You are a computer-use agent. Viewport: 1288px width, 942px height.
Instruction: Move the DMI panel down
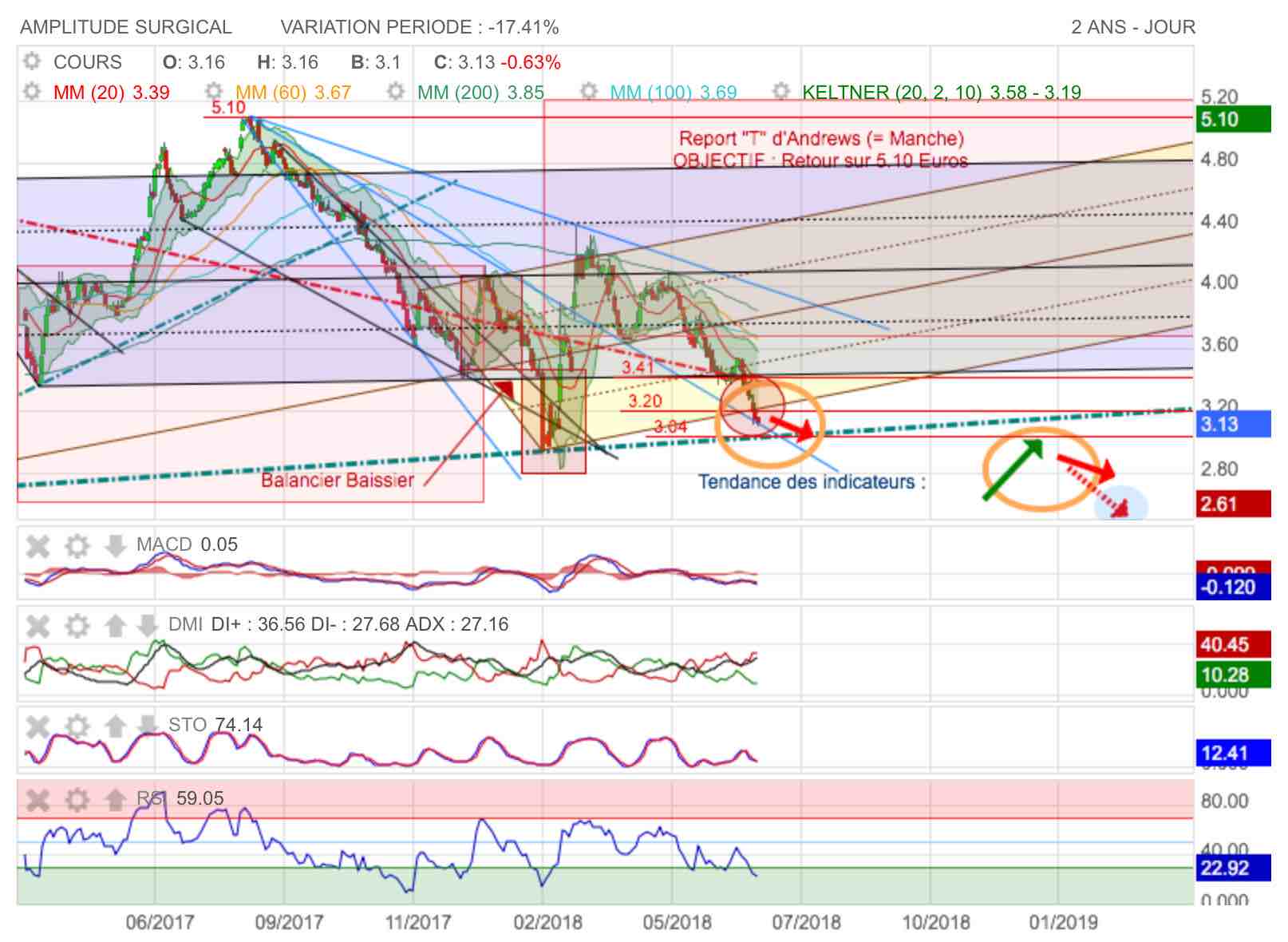coord(148,626)
